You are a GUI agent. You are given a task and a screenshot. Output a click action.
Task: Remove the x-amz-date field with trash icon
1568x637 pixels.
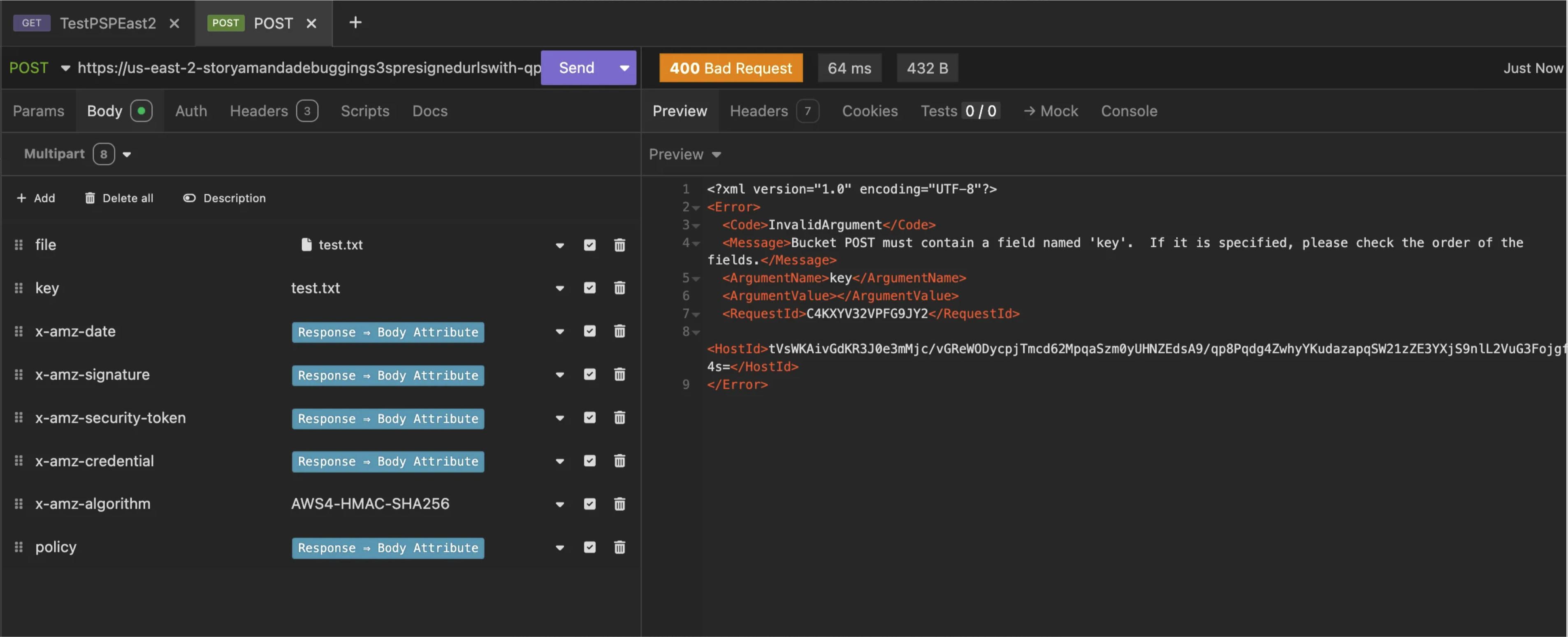pos(619,331)
